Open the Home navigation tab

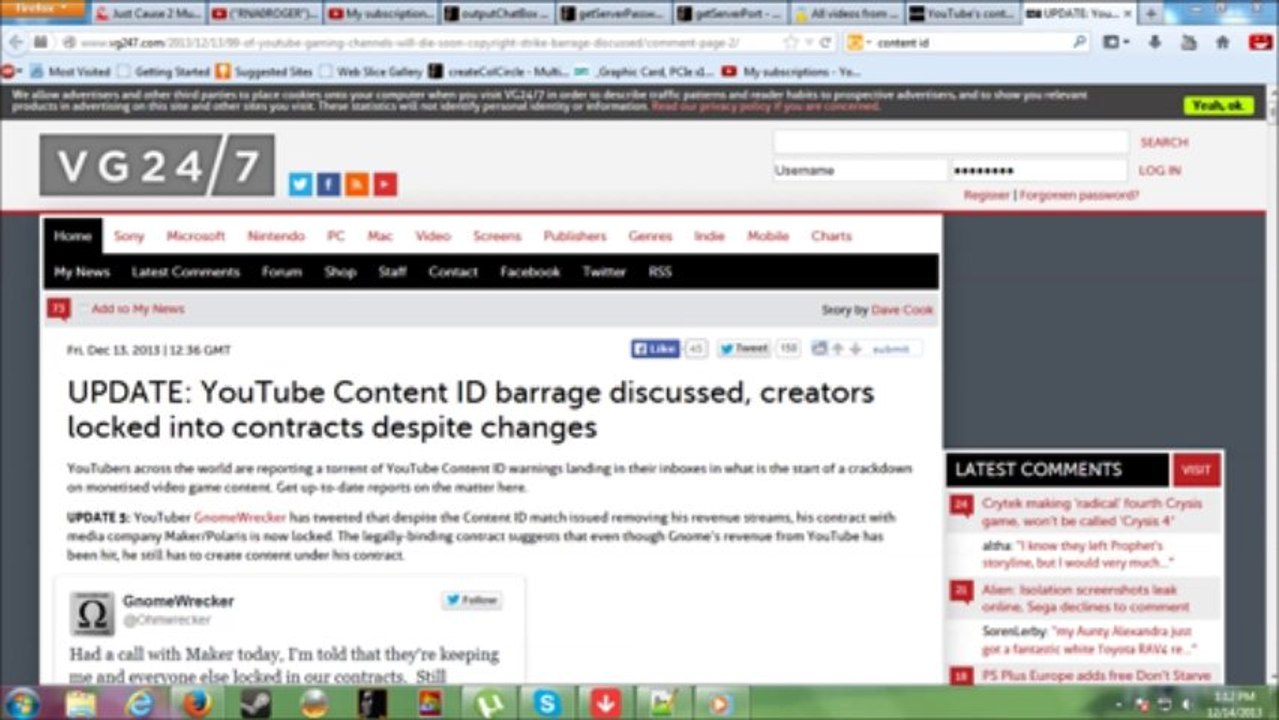coord(72,236)
